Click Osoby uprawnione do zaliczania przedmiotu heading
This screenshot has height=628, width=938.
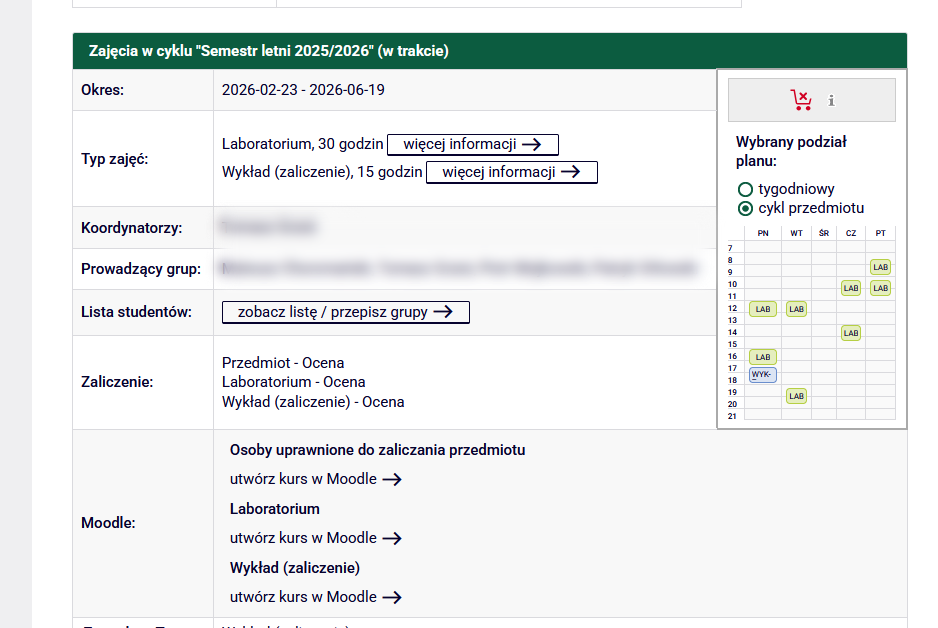pyautogui.click(x=377, y=450)
